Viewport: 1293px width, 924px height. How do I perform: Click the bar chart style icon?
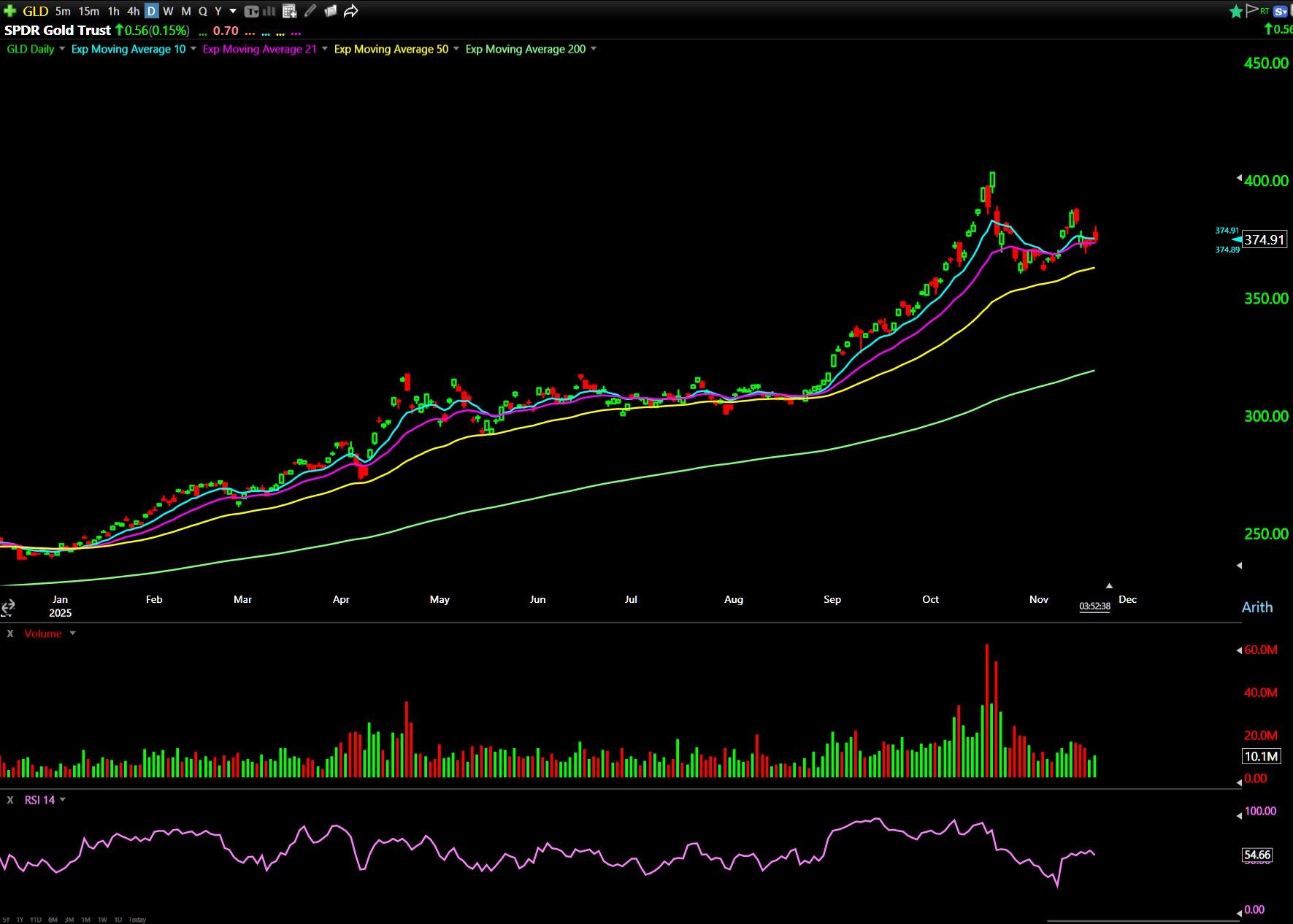[269, 11]
